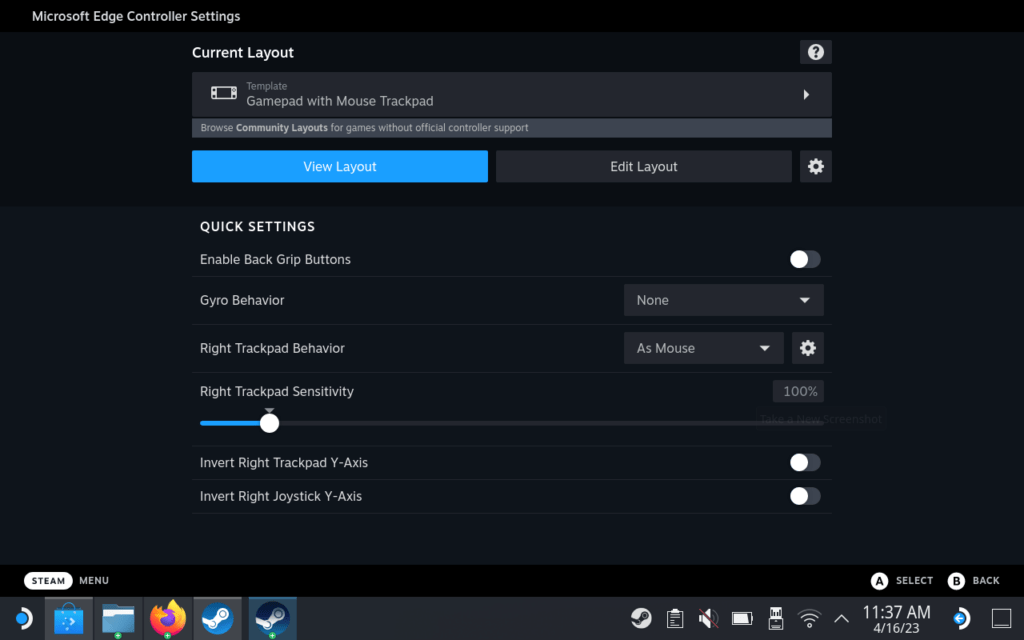Adjust the Right Trackpad Sensitivity slider
This screenshot has height=640, width=1024.
pos(269,422)
